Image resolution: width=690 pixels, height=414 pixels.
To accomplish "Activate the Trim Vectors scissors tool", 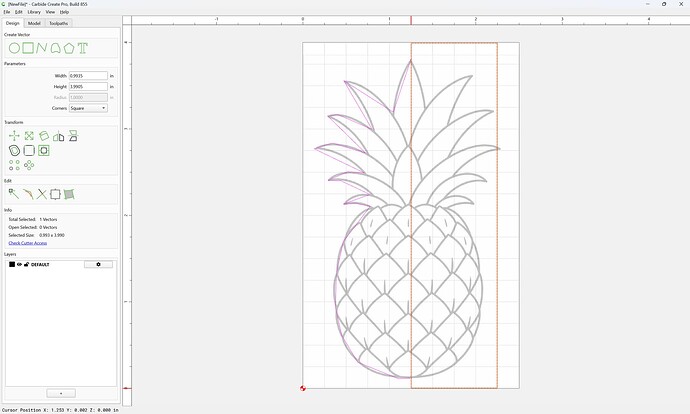I will point(41,194).
